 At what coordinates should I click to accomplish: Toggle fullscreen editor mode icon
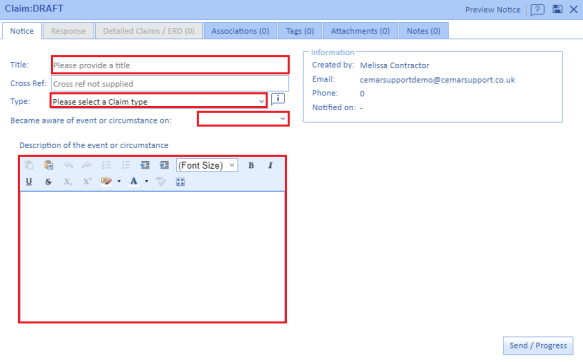point(180,182)
